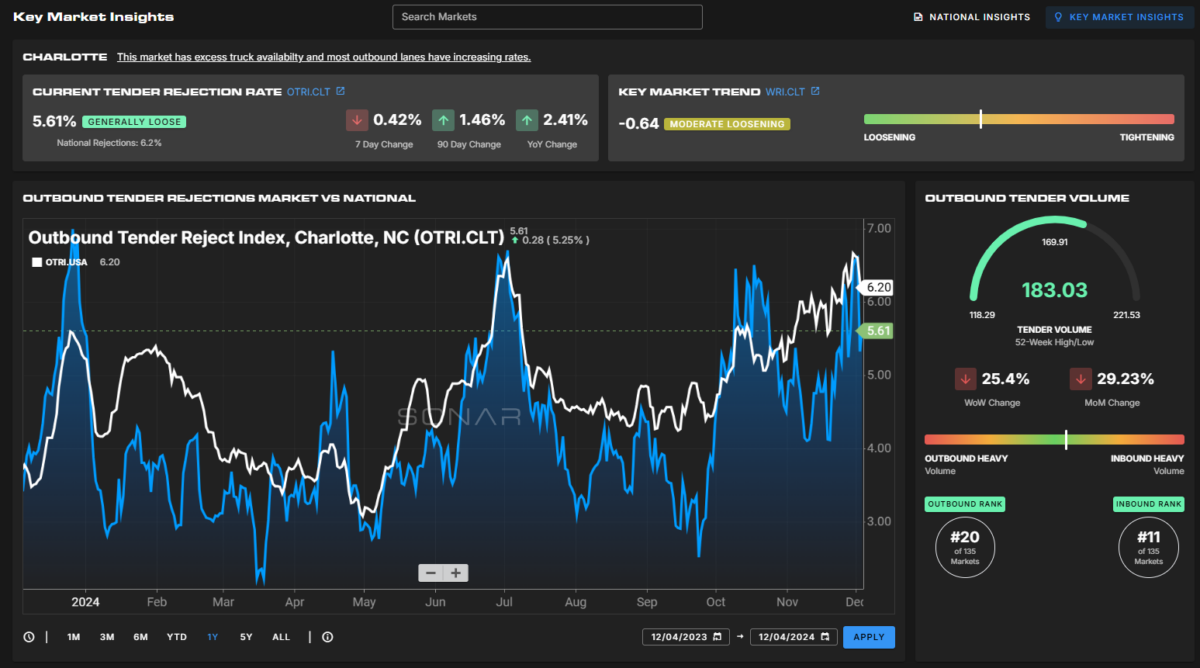The height and width of the screenshot is (668, 1200).
Task: Click the clock icon below chart
Action: coord(29,637)
